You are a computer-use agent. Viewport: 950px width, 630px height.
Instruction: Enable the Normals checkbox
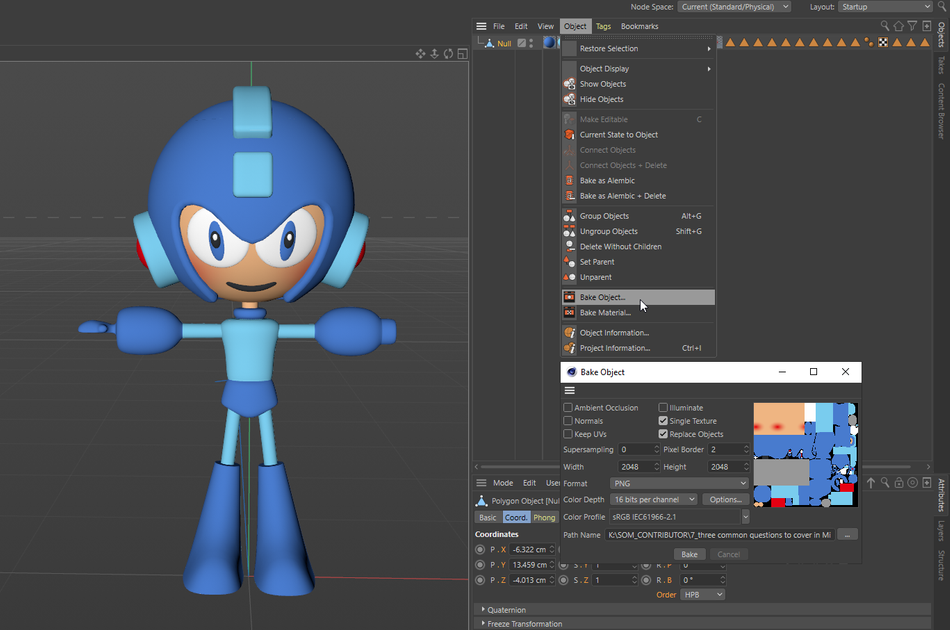pyautogui.click(x=568, y=420)
